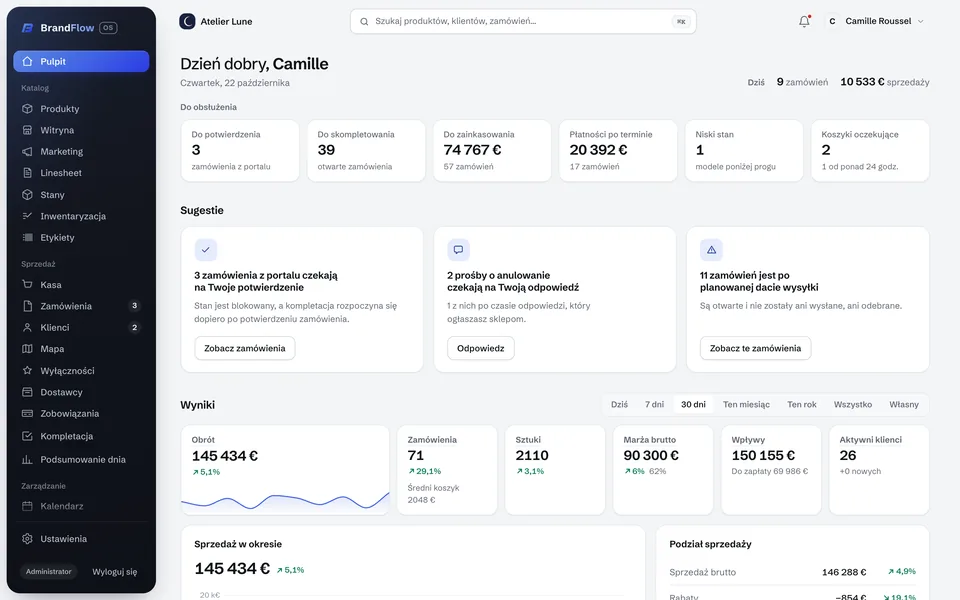960x600 pixels.
Task: Click the Zobacz te zamówienia button
Action: [756, 348]
